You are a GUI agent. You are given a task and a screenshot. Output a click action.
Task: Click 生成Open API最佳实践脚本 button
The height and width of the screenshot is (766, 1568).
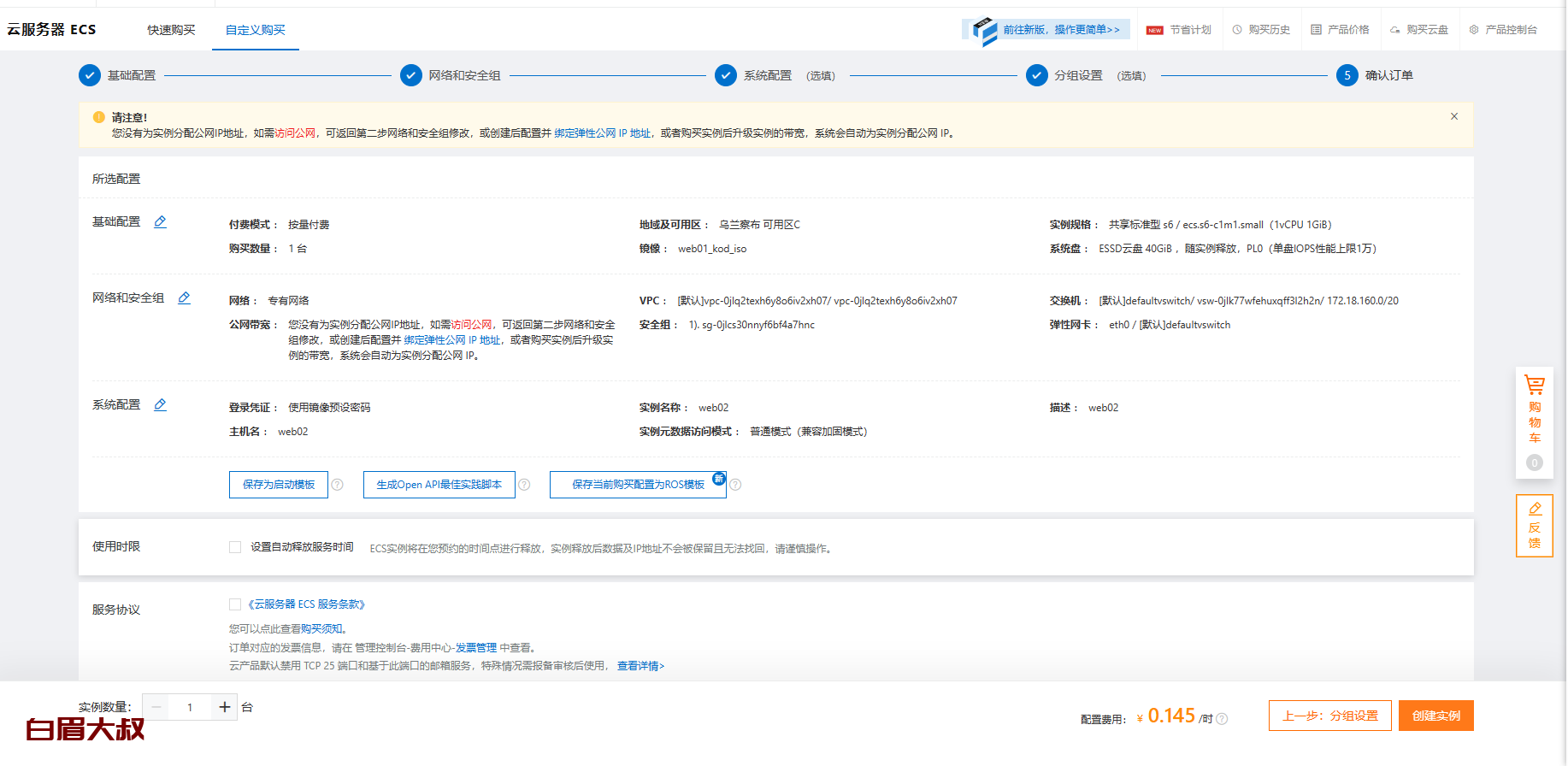tap(439, 485)
